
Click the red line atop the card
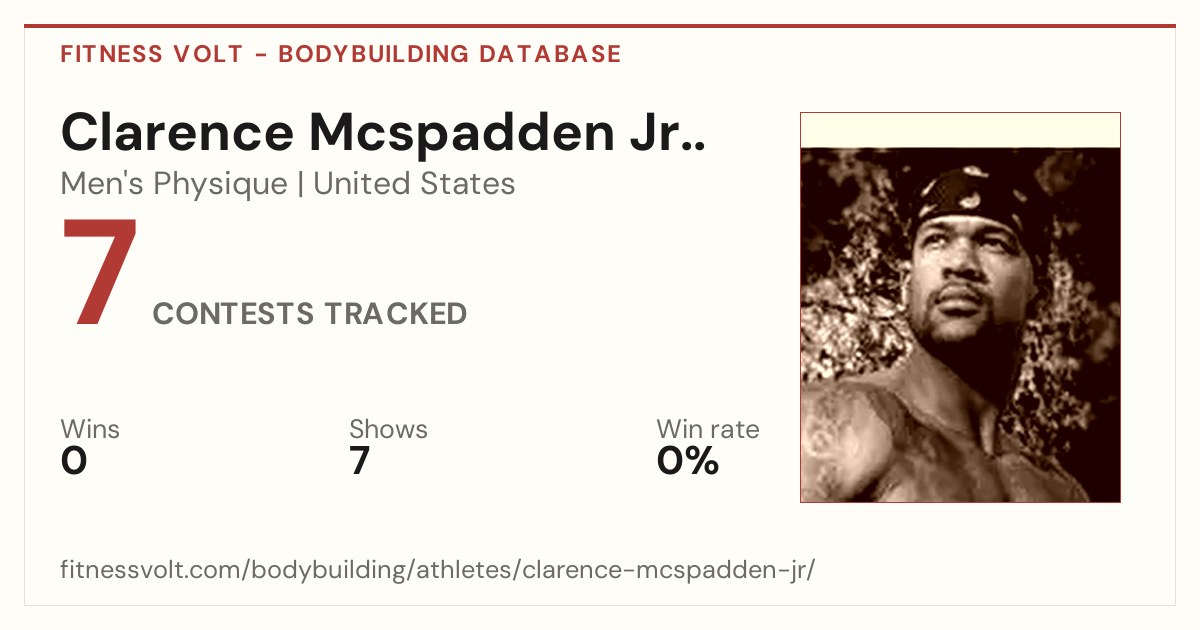[x=600, y=26]
